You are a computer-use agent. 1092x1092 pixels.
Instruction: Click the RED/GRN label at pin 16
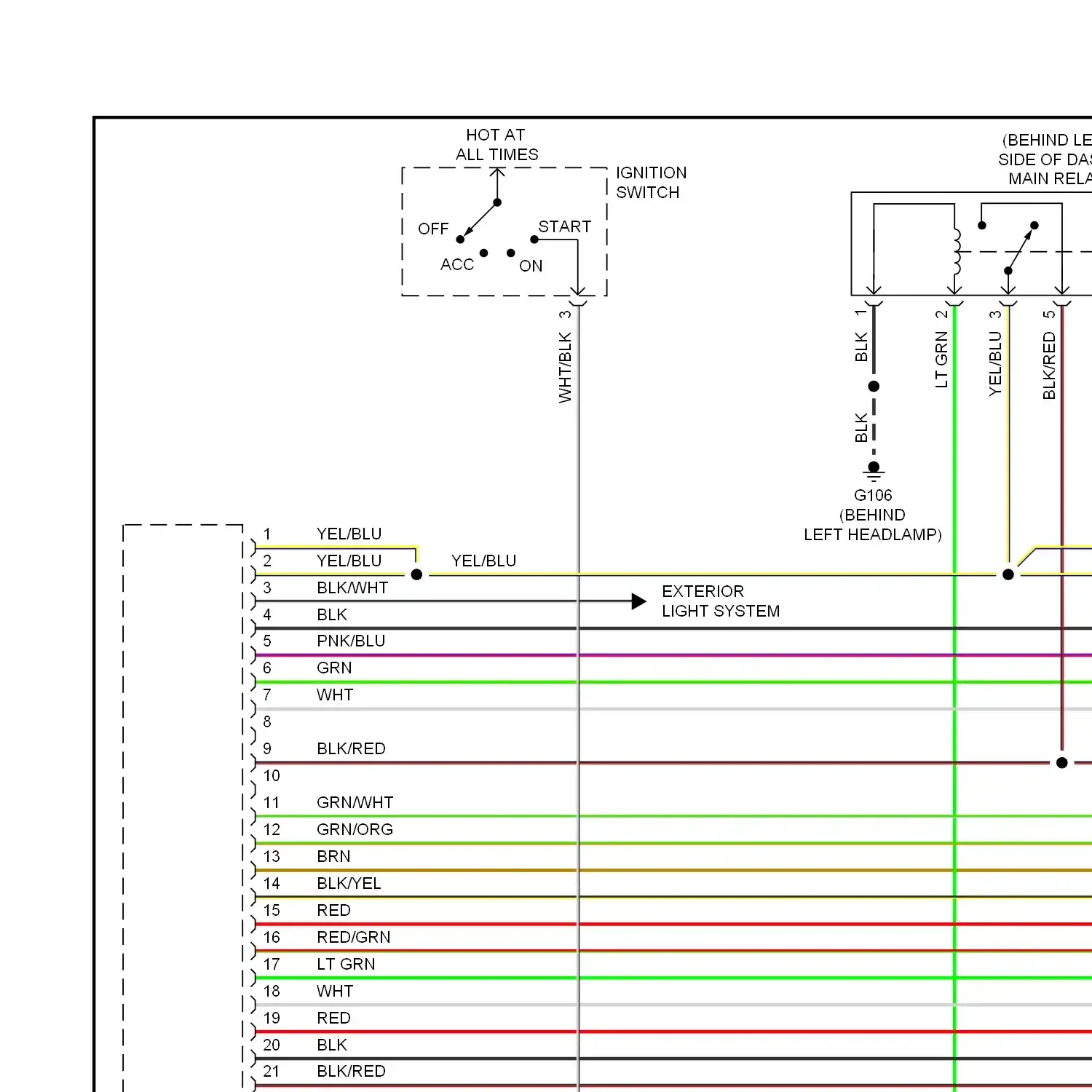[x=353, y=938]
